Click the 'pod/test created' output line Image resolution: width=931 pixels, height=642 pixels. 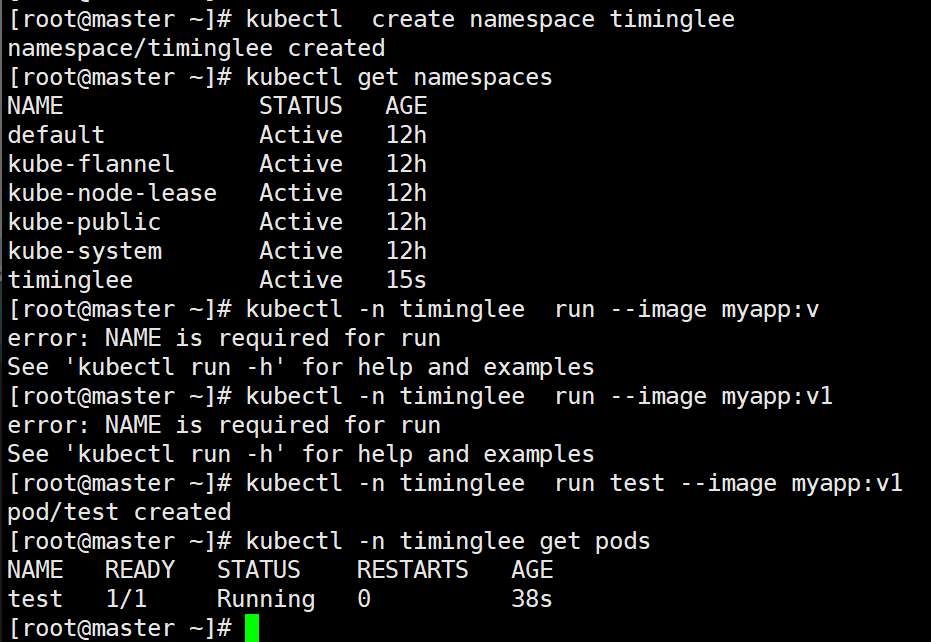pos(119,512)
